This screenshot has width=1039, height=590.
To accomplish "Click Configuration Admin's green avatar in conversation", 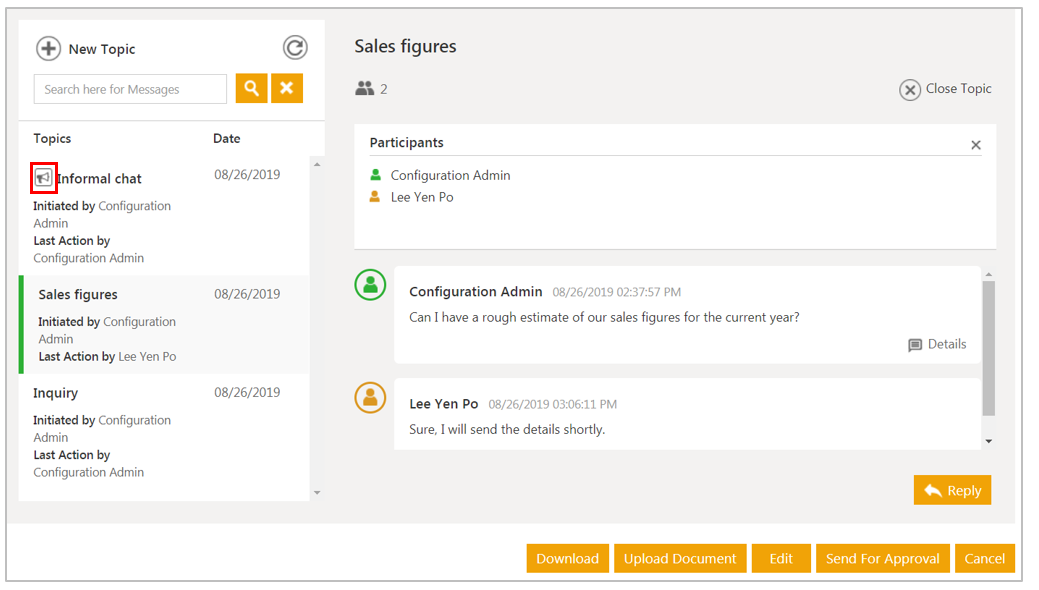I will 370,285.
